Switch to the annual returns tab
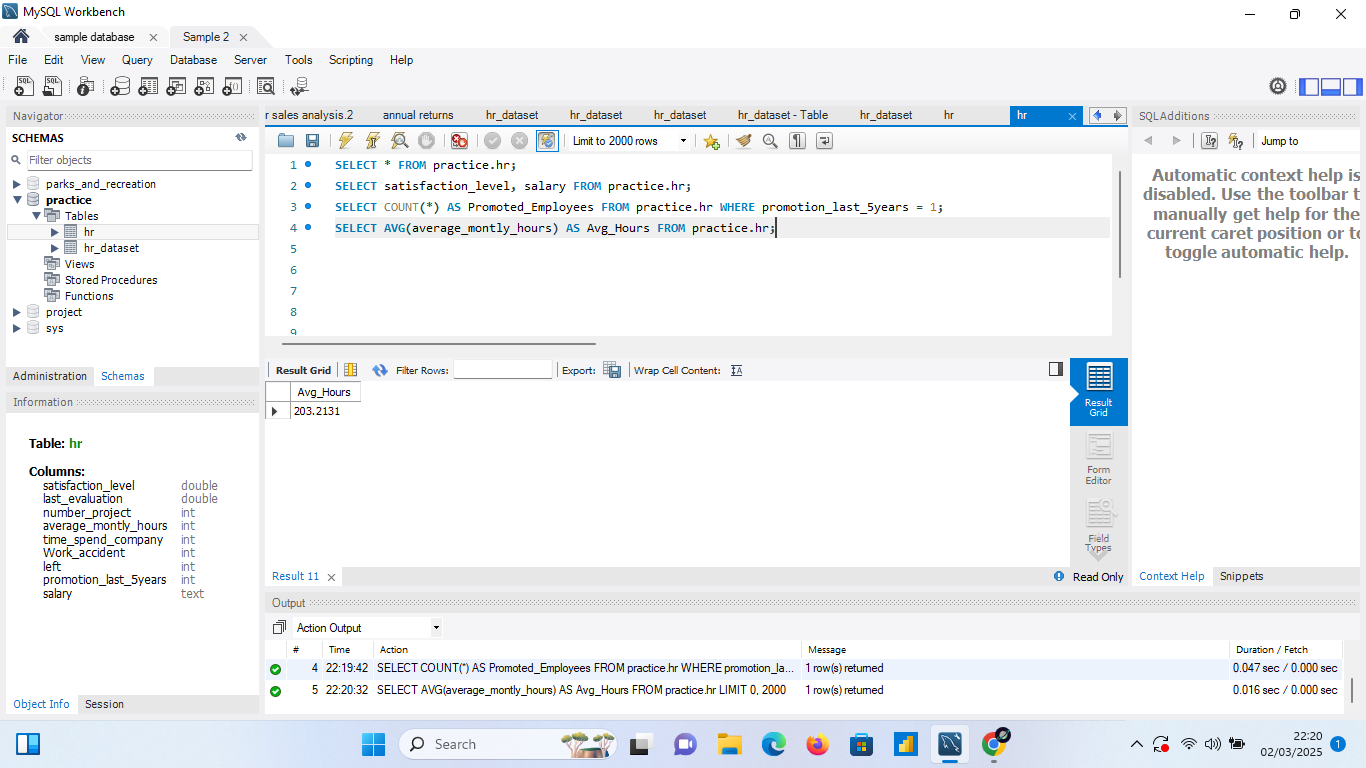1366x768 pixels. pos(418,115)
